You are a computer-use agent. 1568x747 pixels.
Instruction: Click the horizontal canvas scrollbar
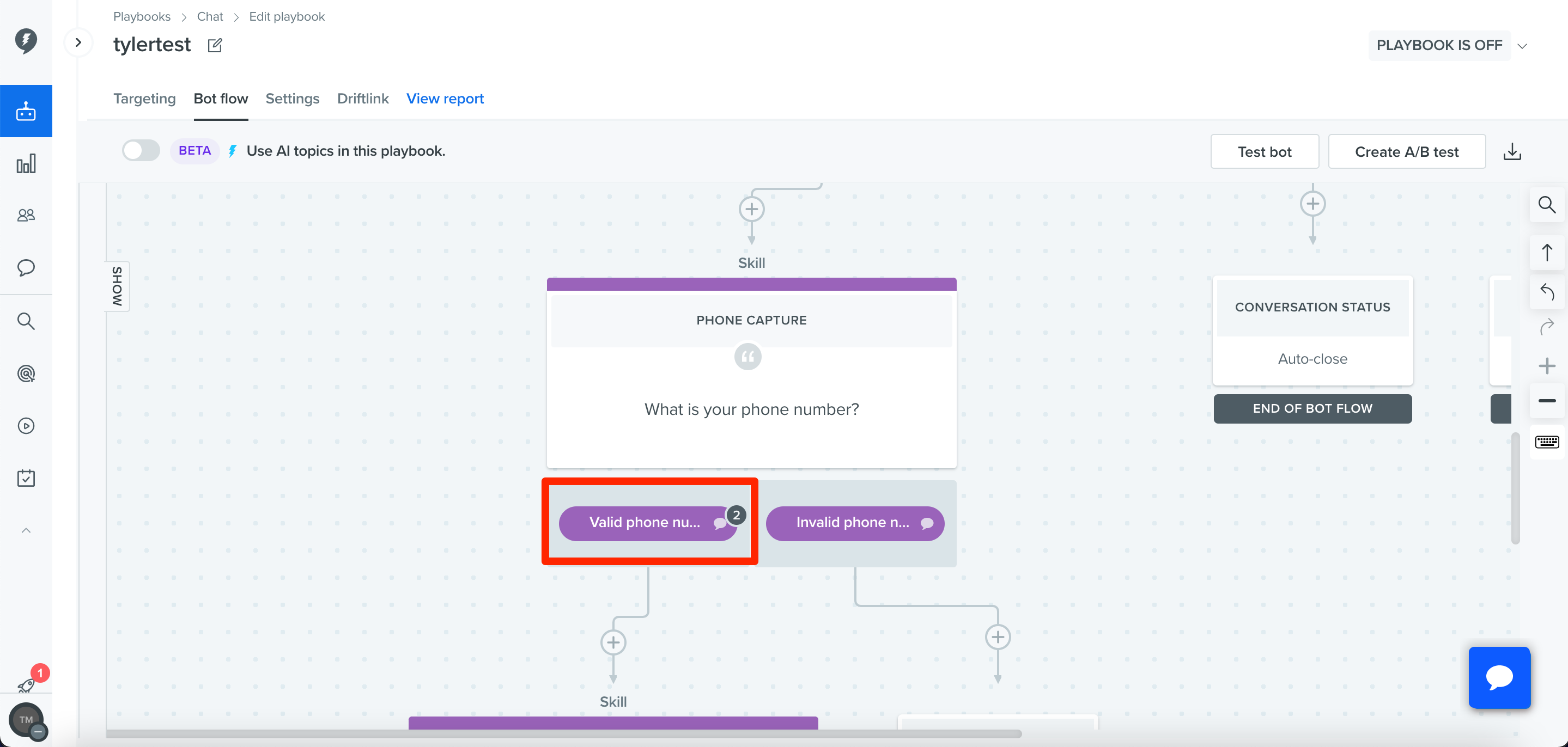(x=564, y=733)
